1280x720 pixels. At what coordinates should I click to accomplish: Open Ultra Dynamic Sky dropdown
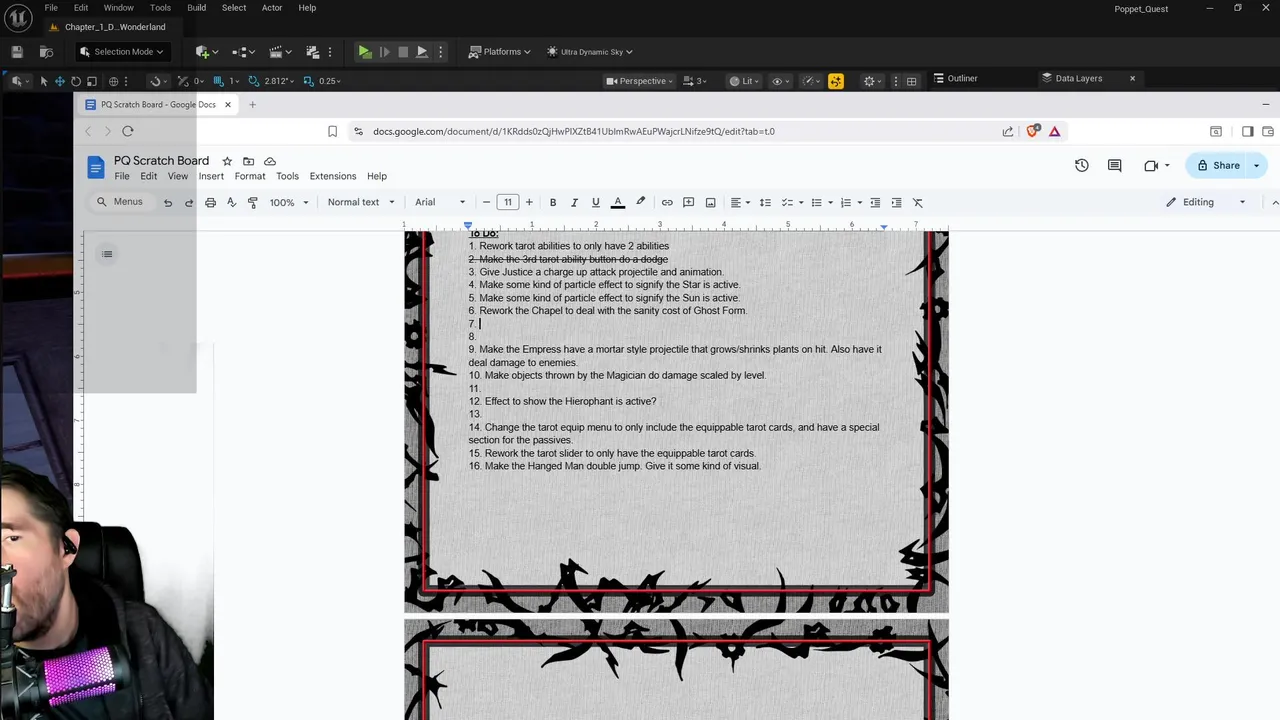pos(589,52)
